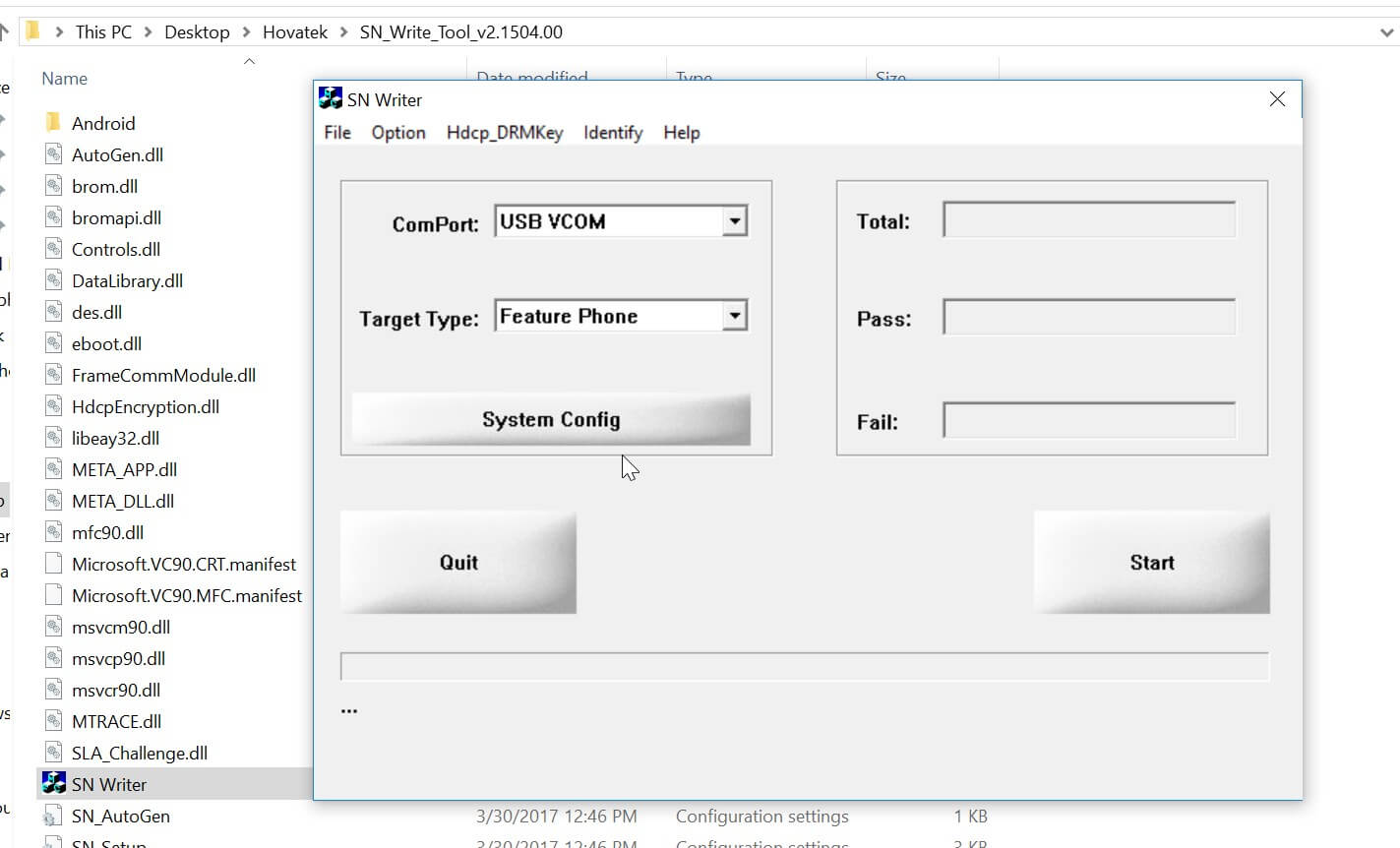The image size is (1400, 848).
Task: Click the SLA_Challenge.dll file icon
Action: (x=54, y=752)
